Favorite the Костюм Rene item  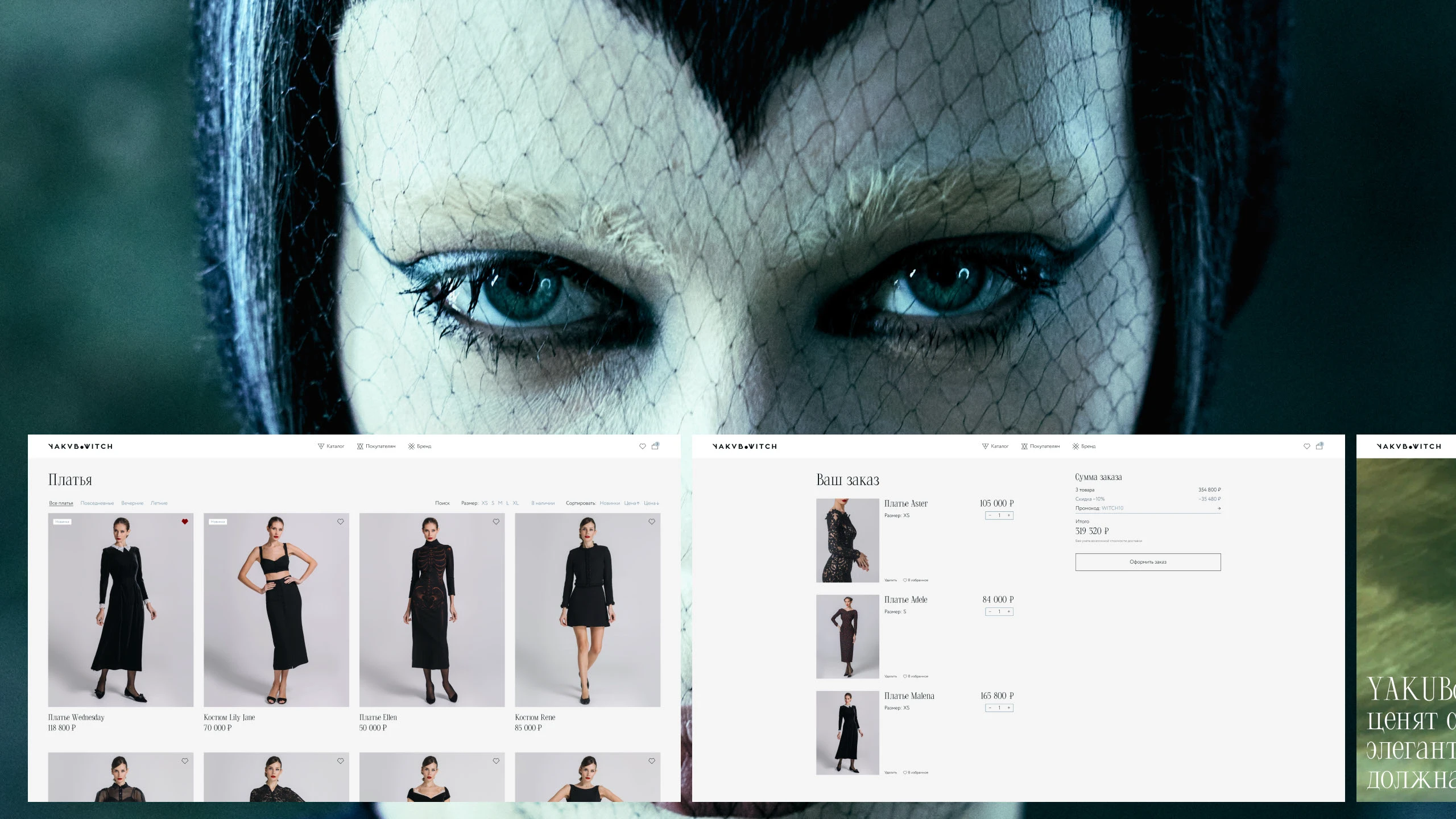click(x=652, y=522)
